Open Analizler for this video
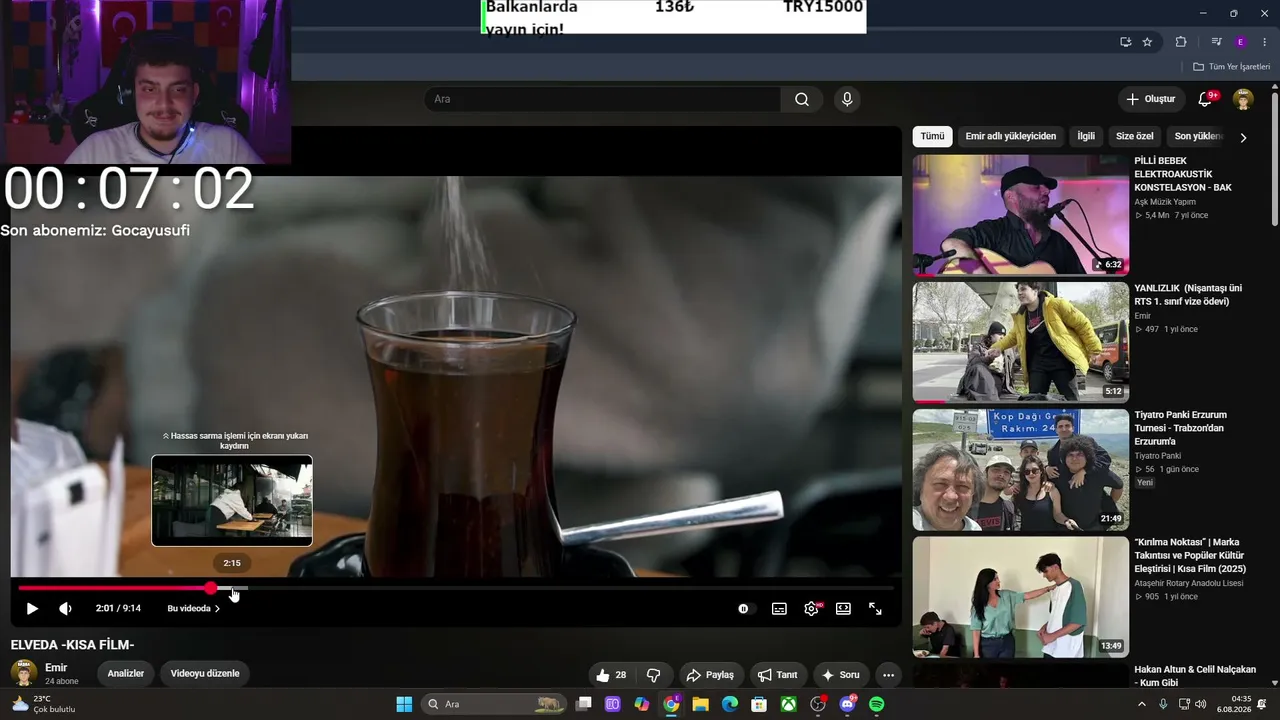1280x720 pixels. (x=126, y=674)
